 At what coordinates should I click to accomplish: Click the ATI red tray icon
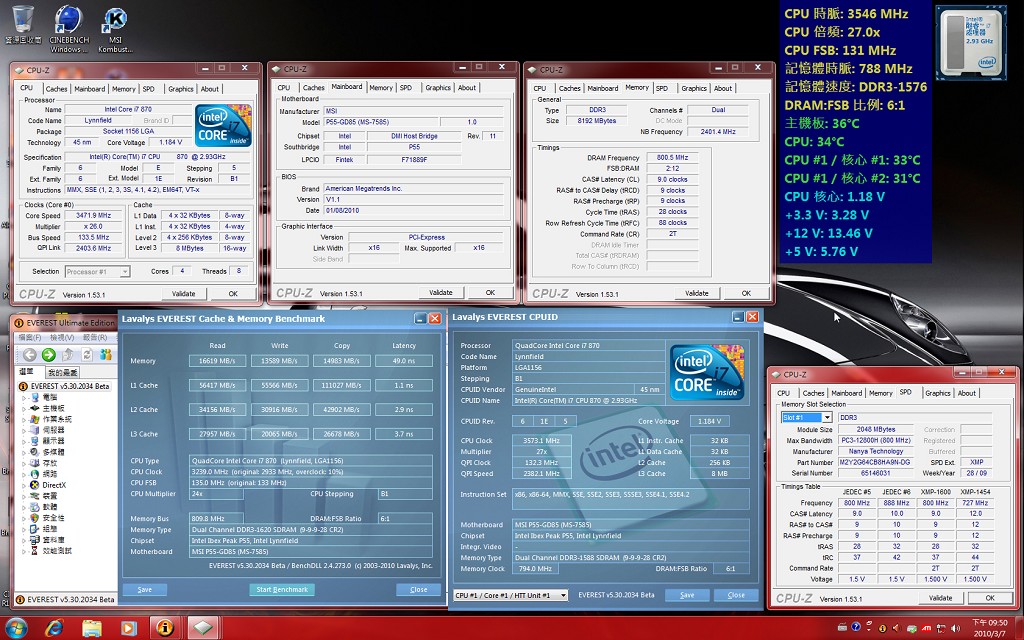(927, 628)
